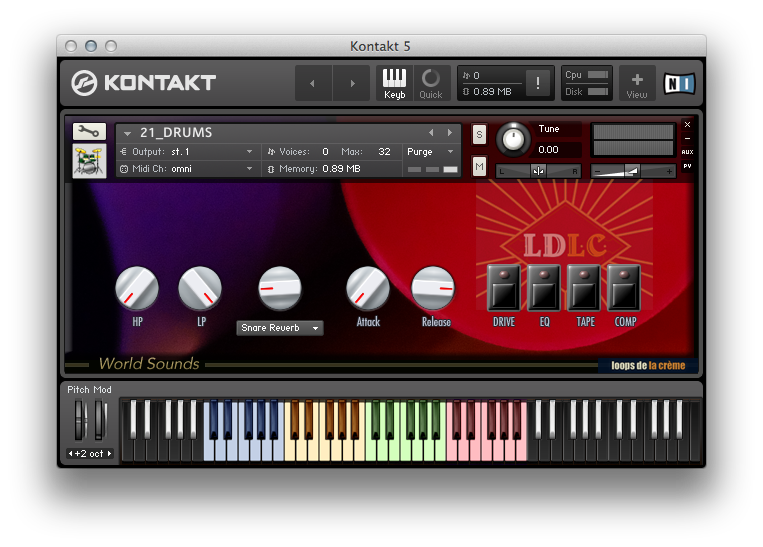Click the Mod wheel

(100, 420)
